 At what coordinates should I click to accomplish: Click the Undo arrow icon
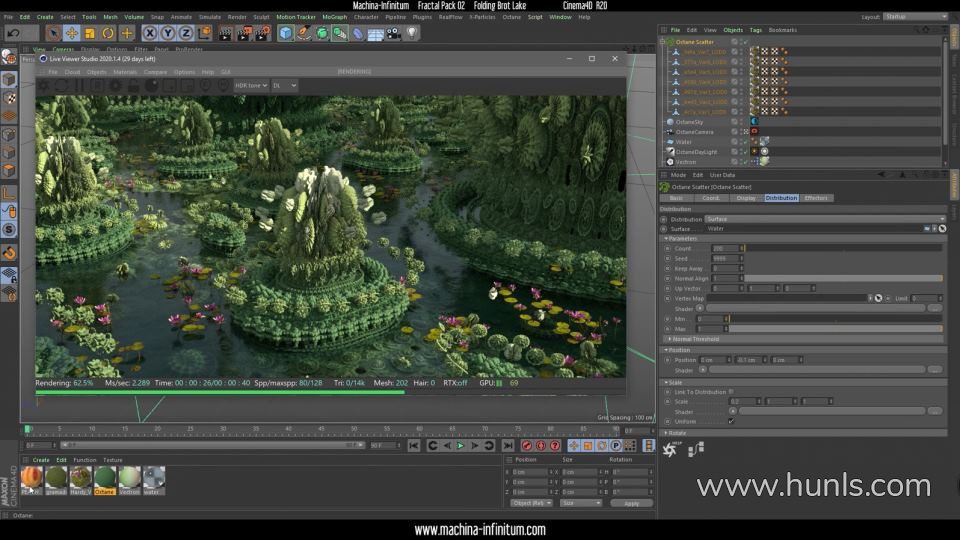point(13,33)
